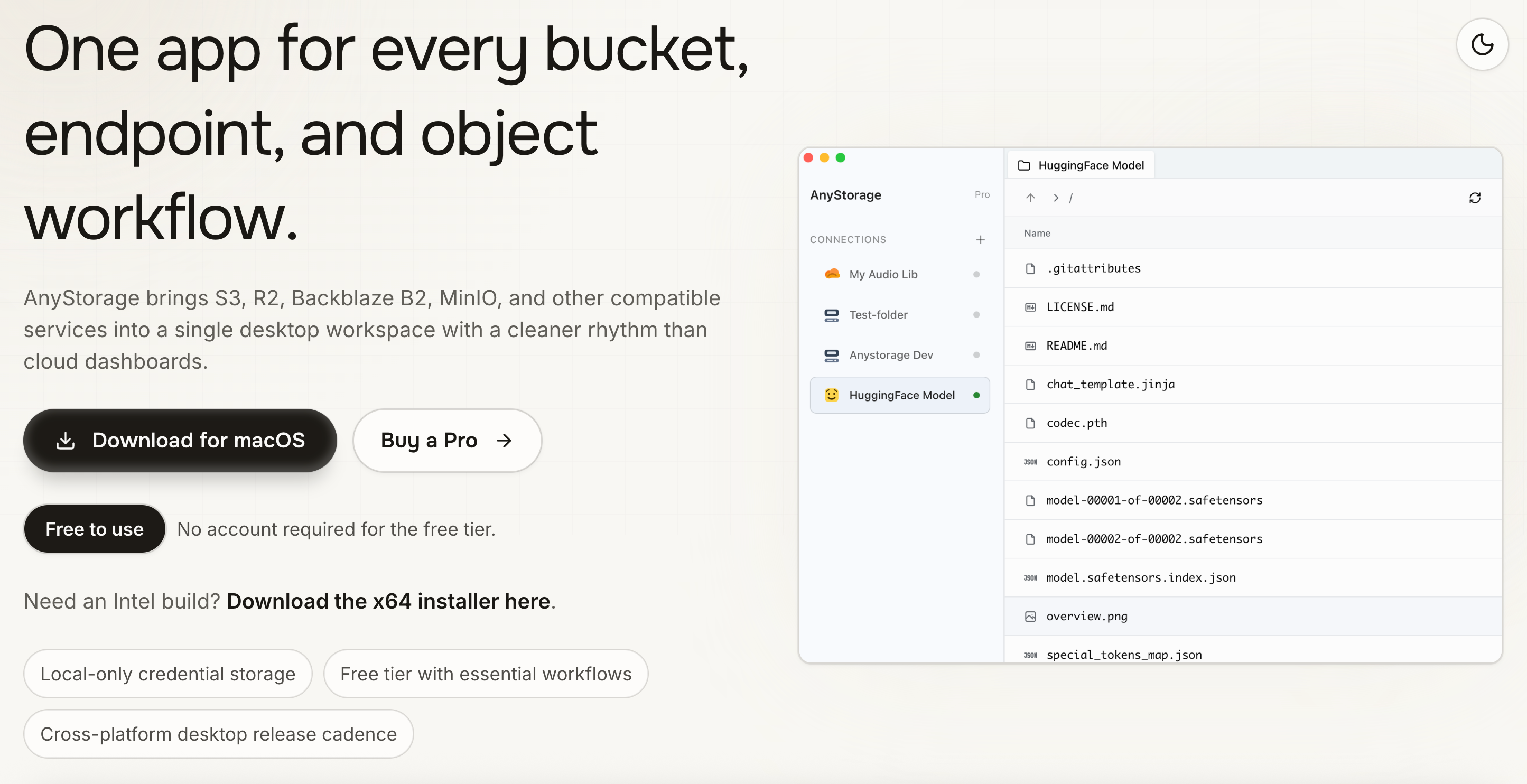Click the Anystorage Dev server icon
This screenshot has width=1527, height=784.
[831, 355]
